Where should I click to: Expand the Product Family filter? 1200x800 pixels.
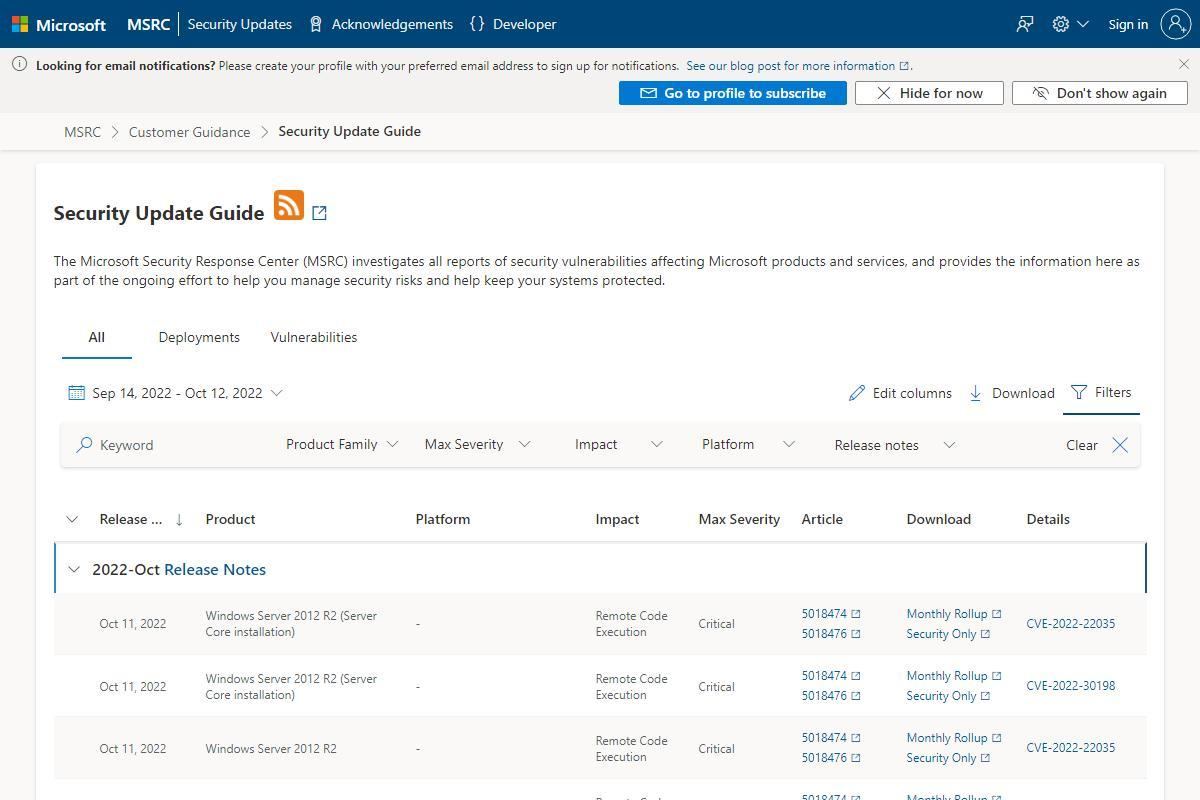pos(342,444)
